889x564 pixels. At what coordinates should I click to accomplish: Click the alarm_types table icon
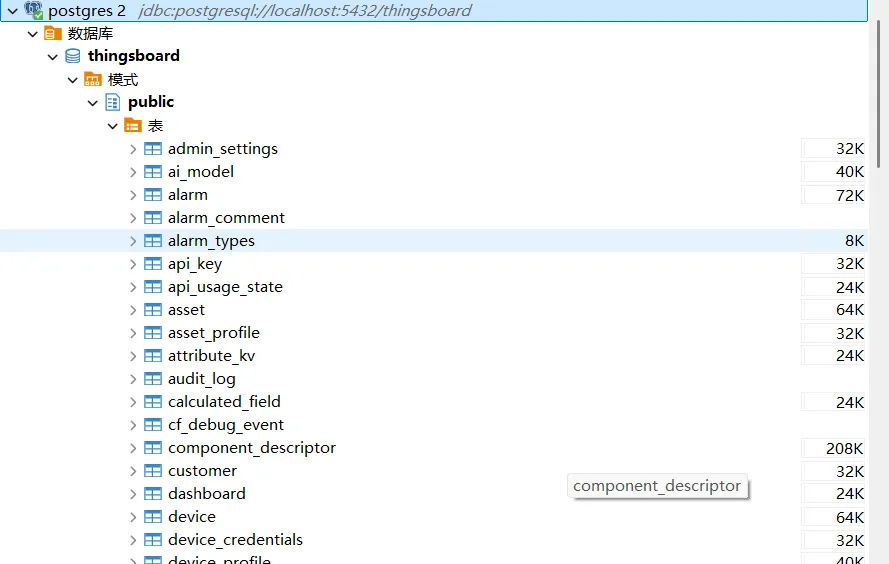coord(153,241)
